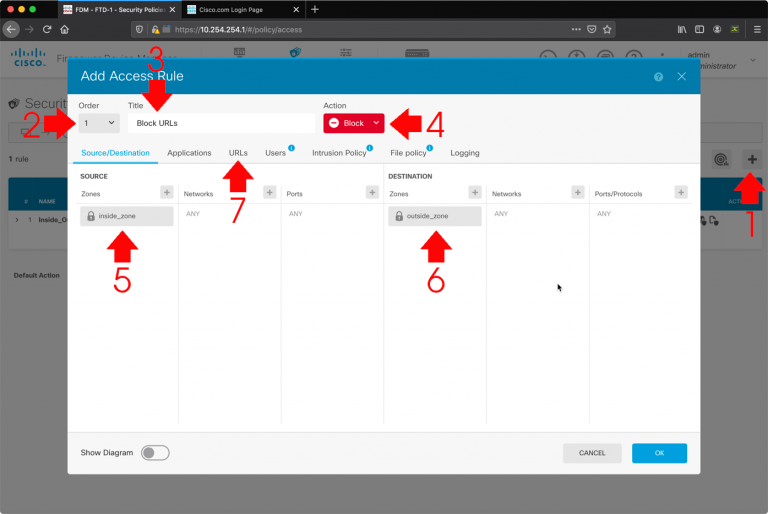Edit the Title field 'Block URLs'
Screen dimensions: 768x514
[x=221, y=123]
